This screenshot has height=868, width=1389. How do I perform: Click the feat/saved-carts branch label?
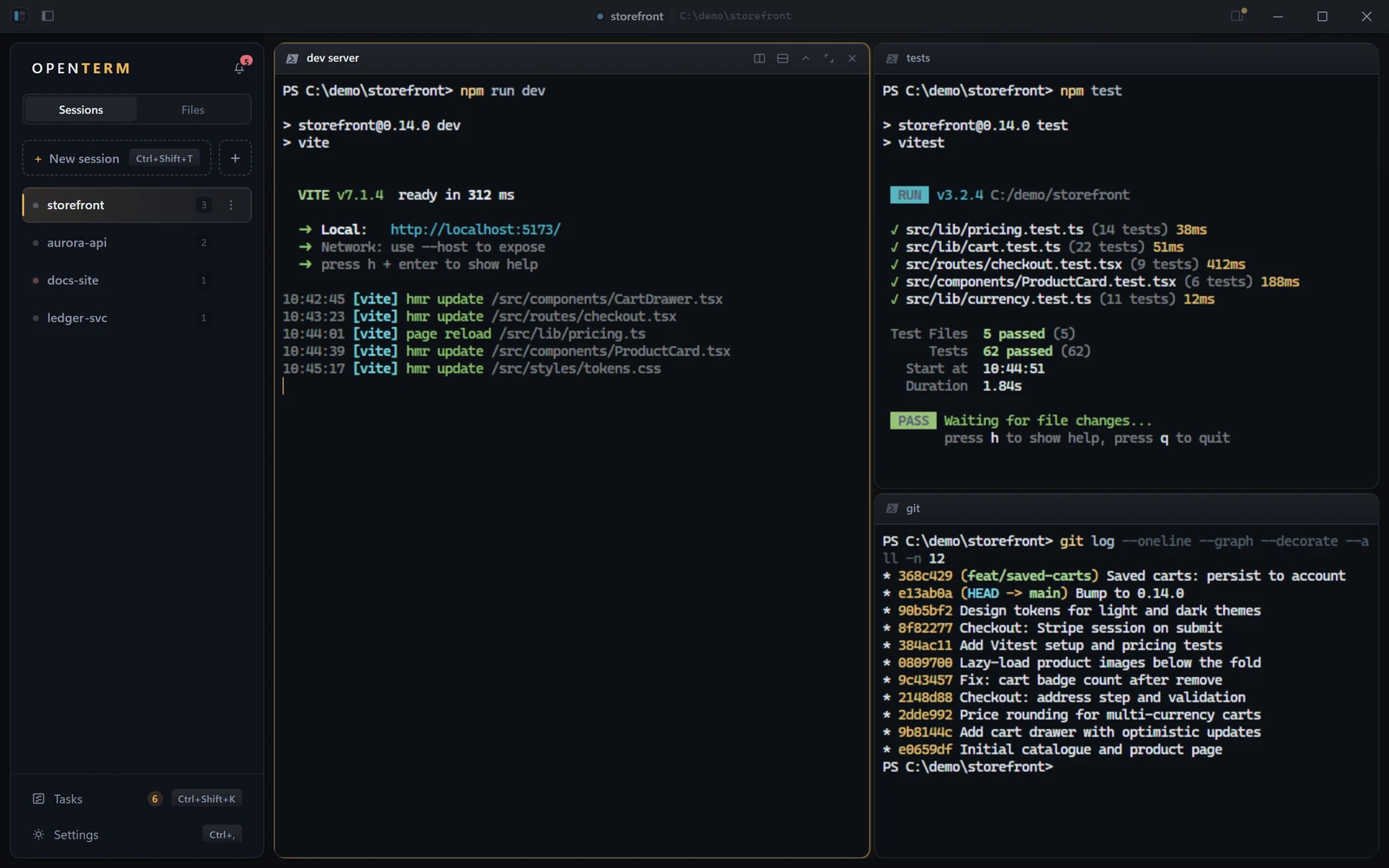(1030, 575)
